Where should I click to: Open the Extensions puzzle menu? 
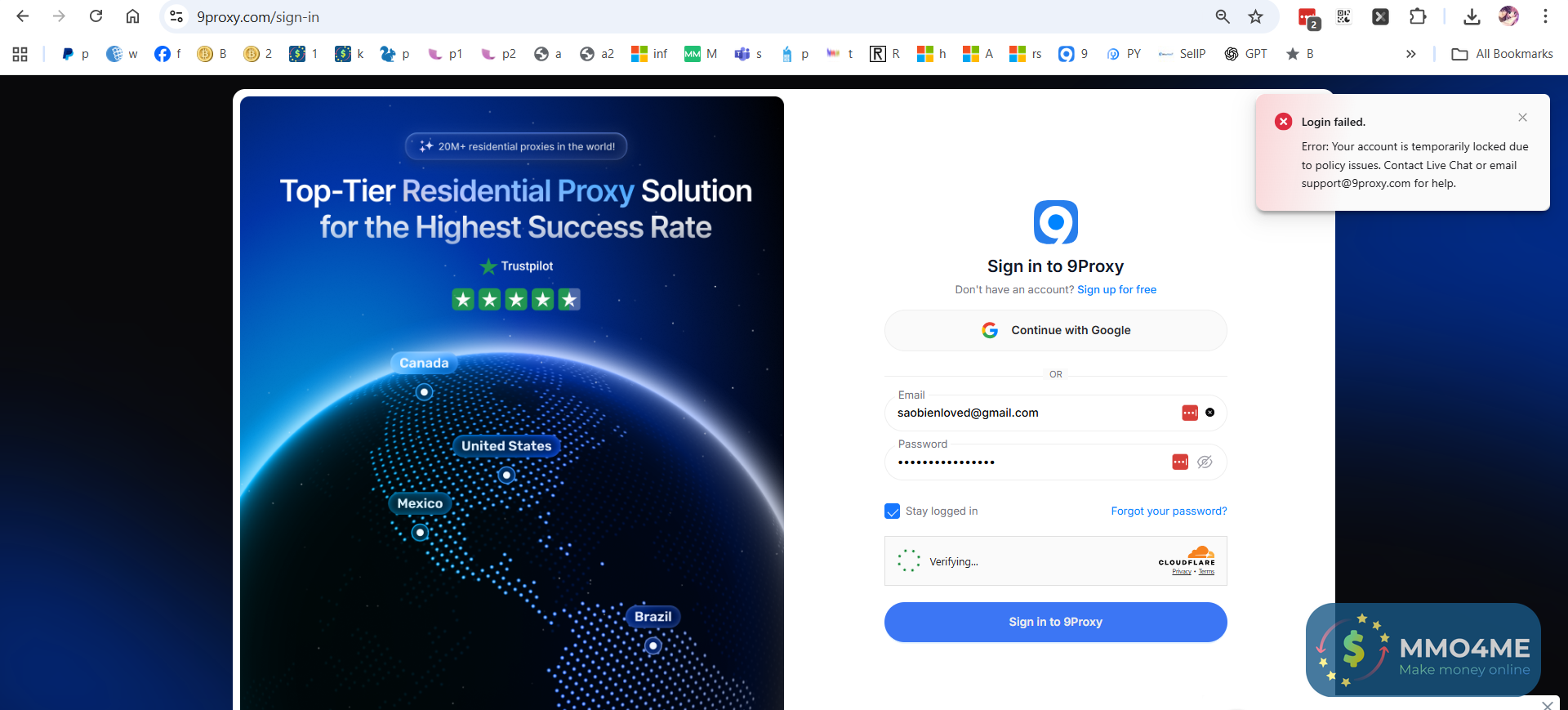1418,16
